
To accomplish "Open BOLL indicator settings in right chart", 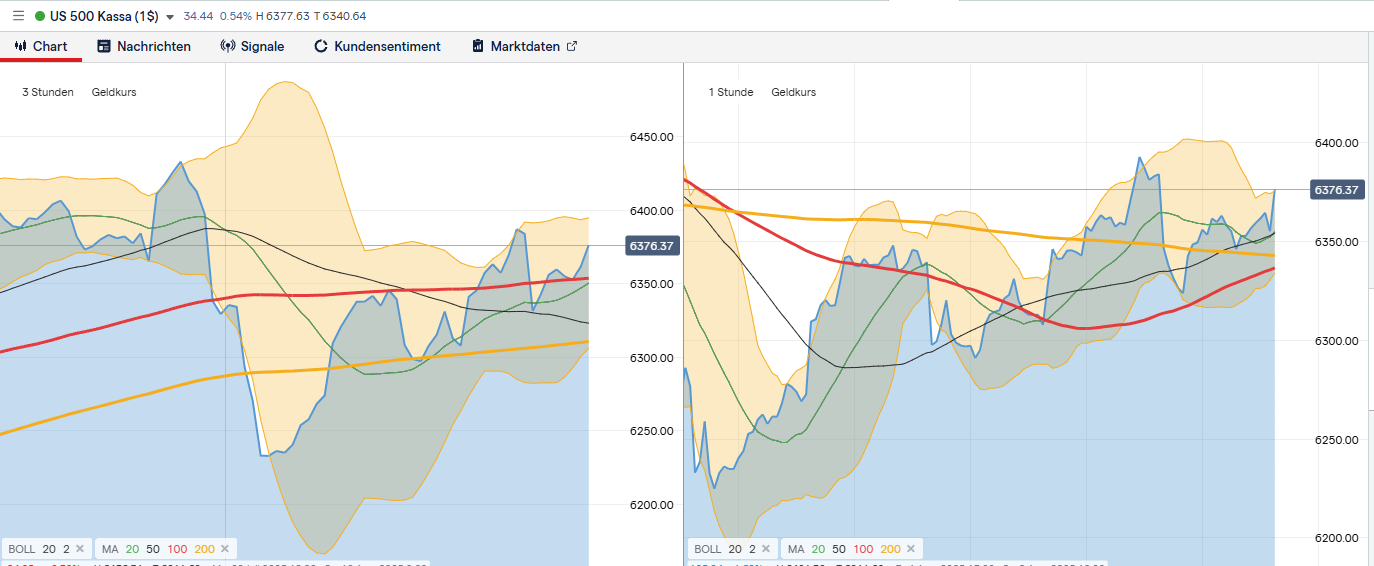I will [723, 549].
